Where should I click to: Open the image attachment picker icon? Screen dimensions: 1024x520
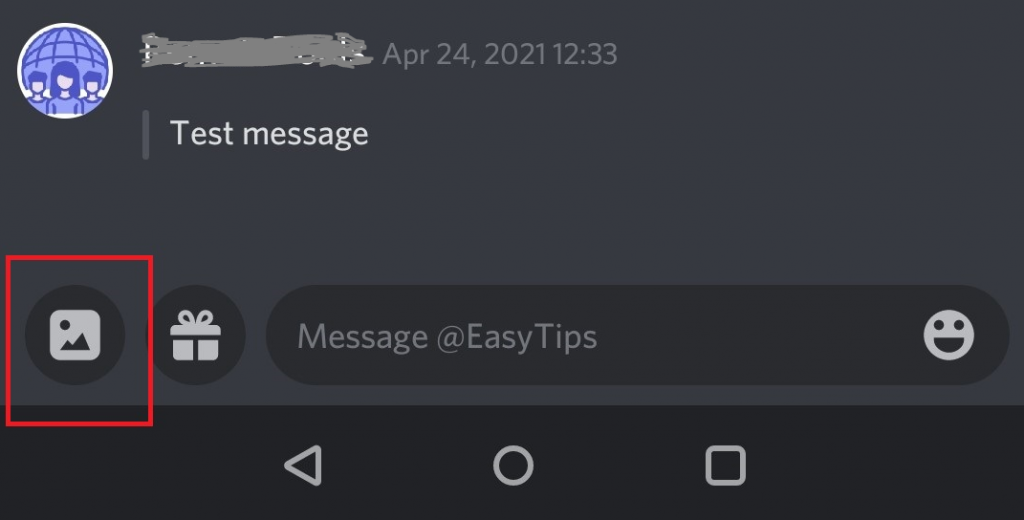tap(75, 335)
